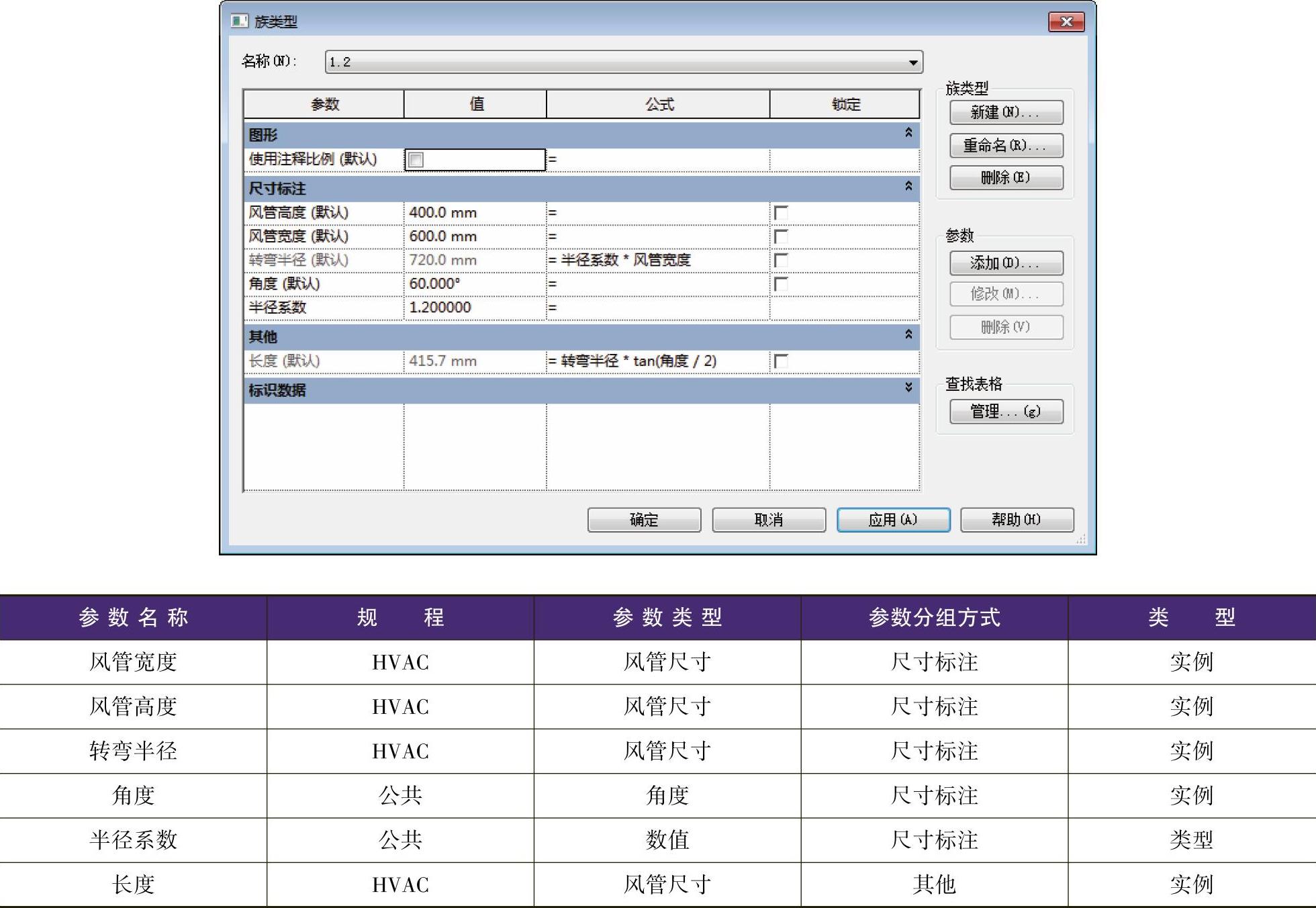
Task: Click the 修改(M) parameter button
Action: coord(1006,294)
